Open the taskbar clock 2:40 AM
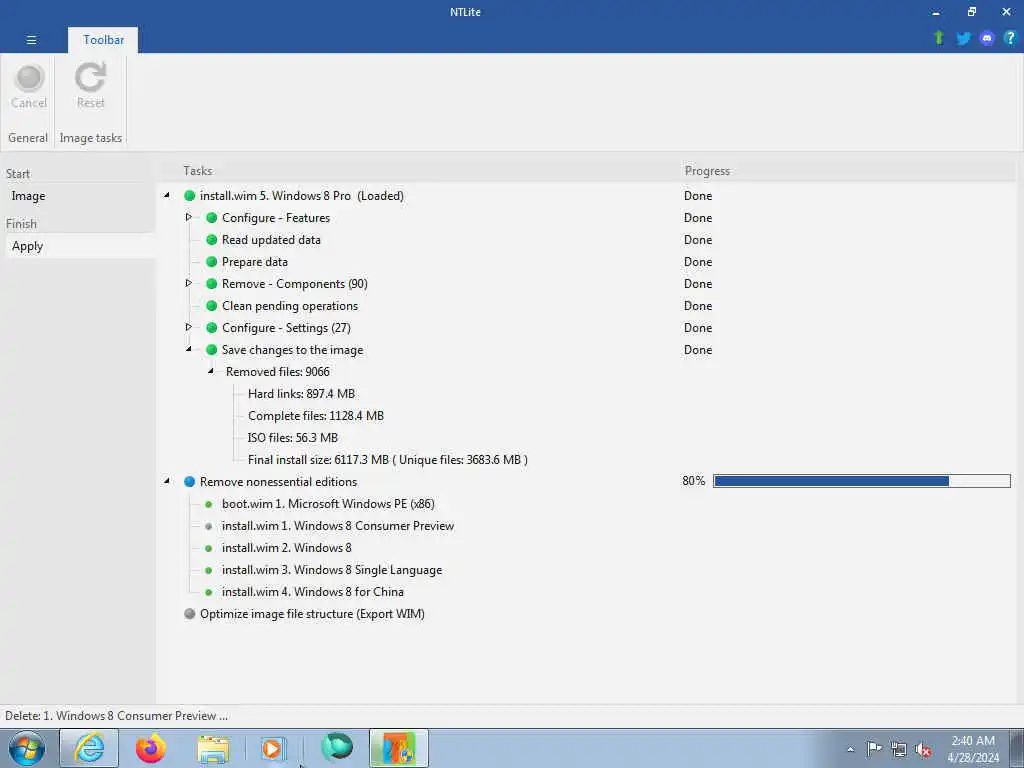1024x768 pixels. pyautogui.click(x=973, y=749)
